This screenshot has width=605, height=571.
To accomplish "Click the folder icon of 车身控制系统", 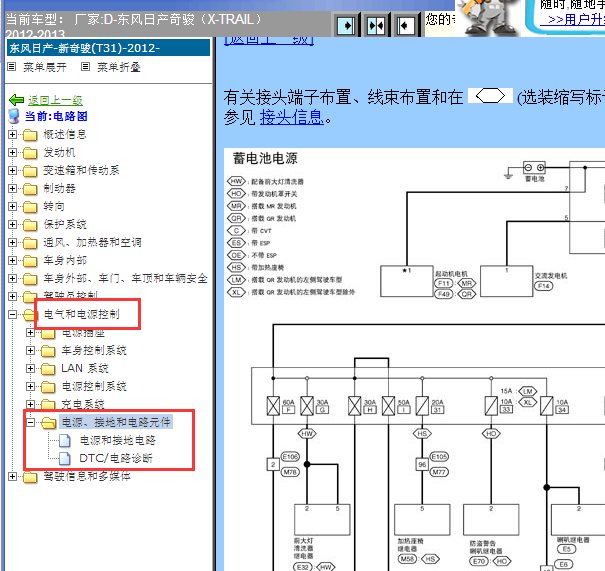I will click(x=48, y=351).
